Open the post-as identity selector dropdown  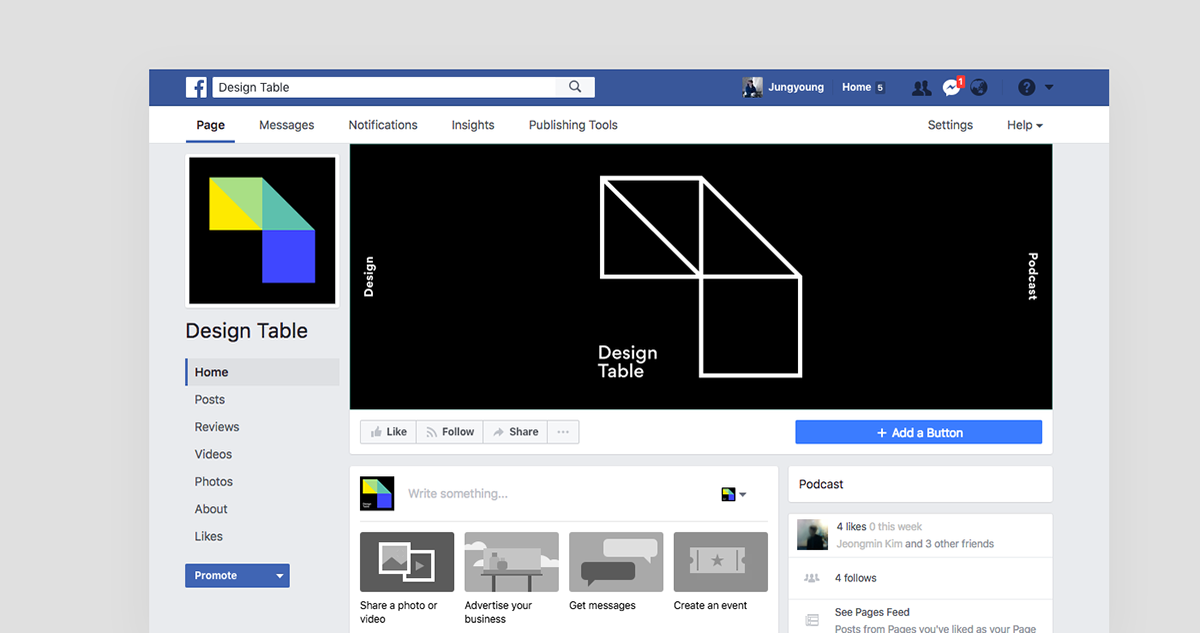point(734,494)
